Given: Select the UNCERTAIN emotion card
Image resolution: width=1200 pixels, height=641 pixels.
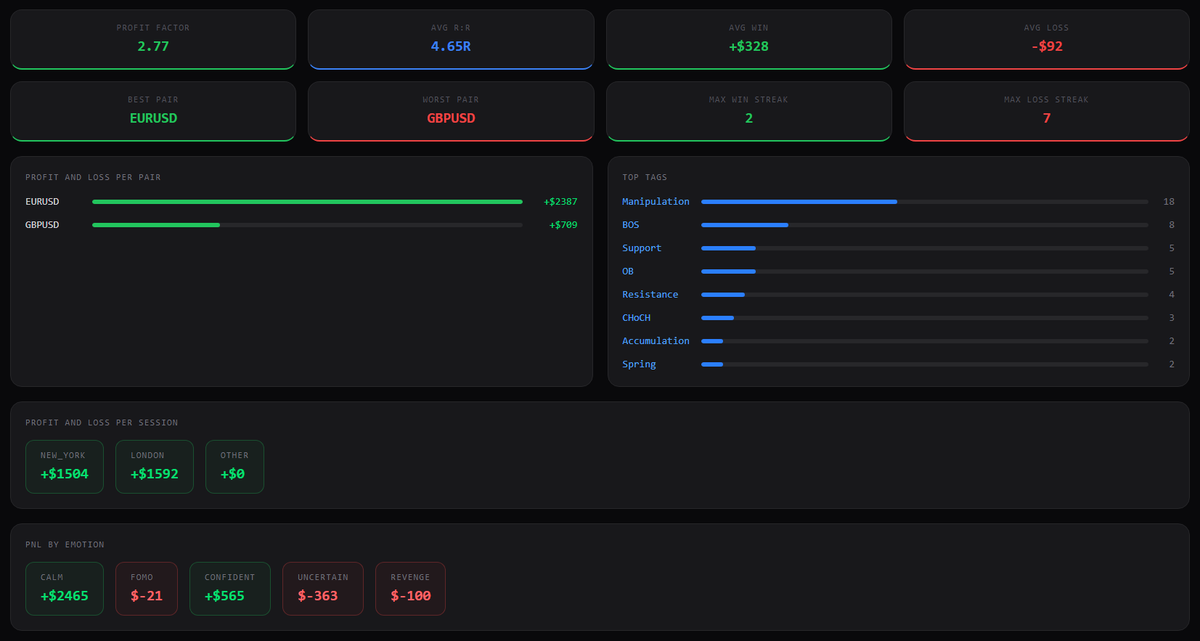Looking at the screenshot, I should coord(323,589).
